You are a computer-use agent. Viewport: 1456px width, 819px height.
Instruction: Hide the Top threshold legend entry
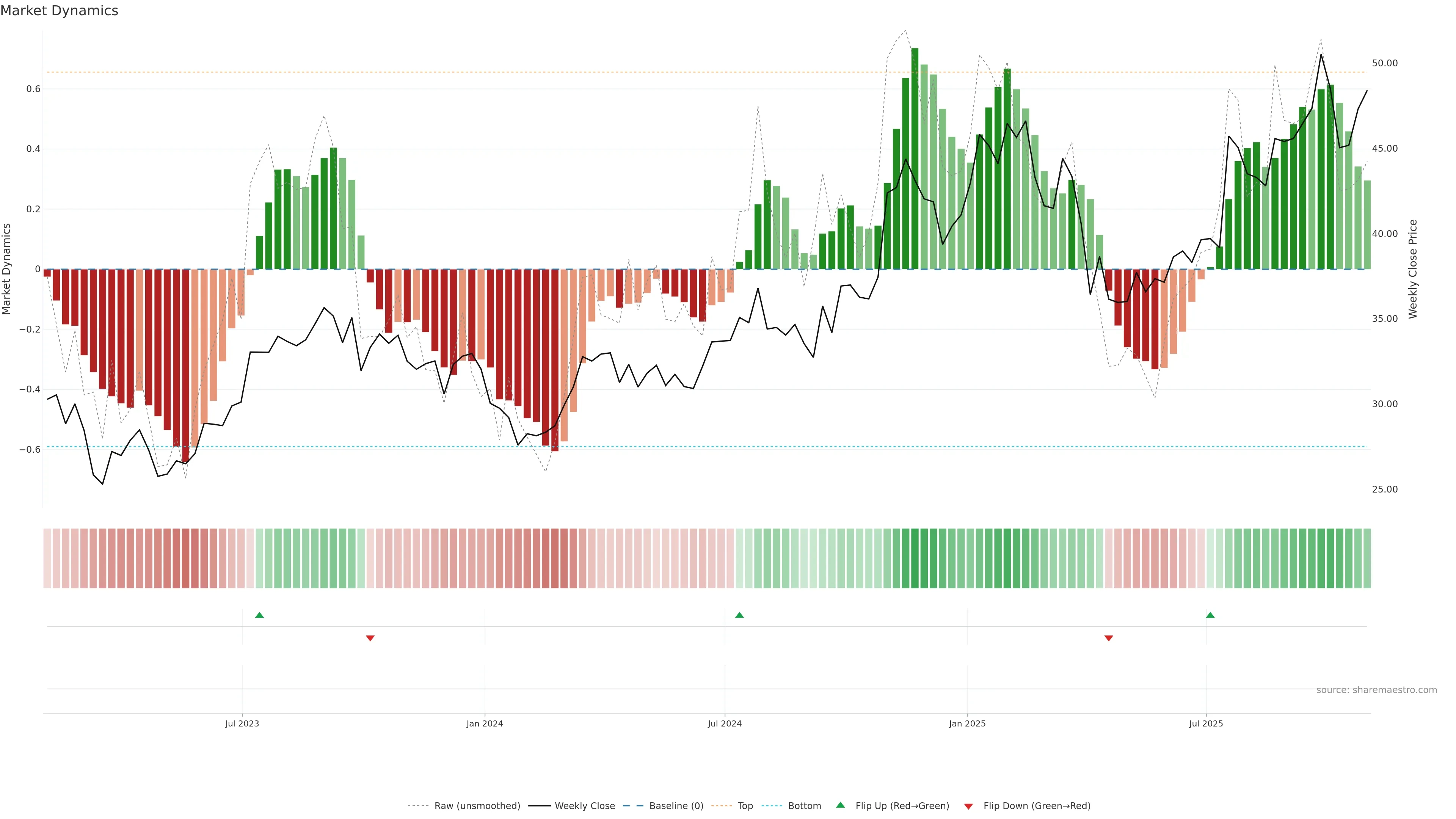point(745,806)
